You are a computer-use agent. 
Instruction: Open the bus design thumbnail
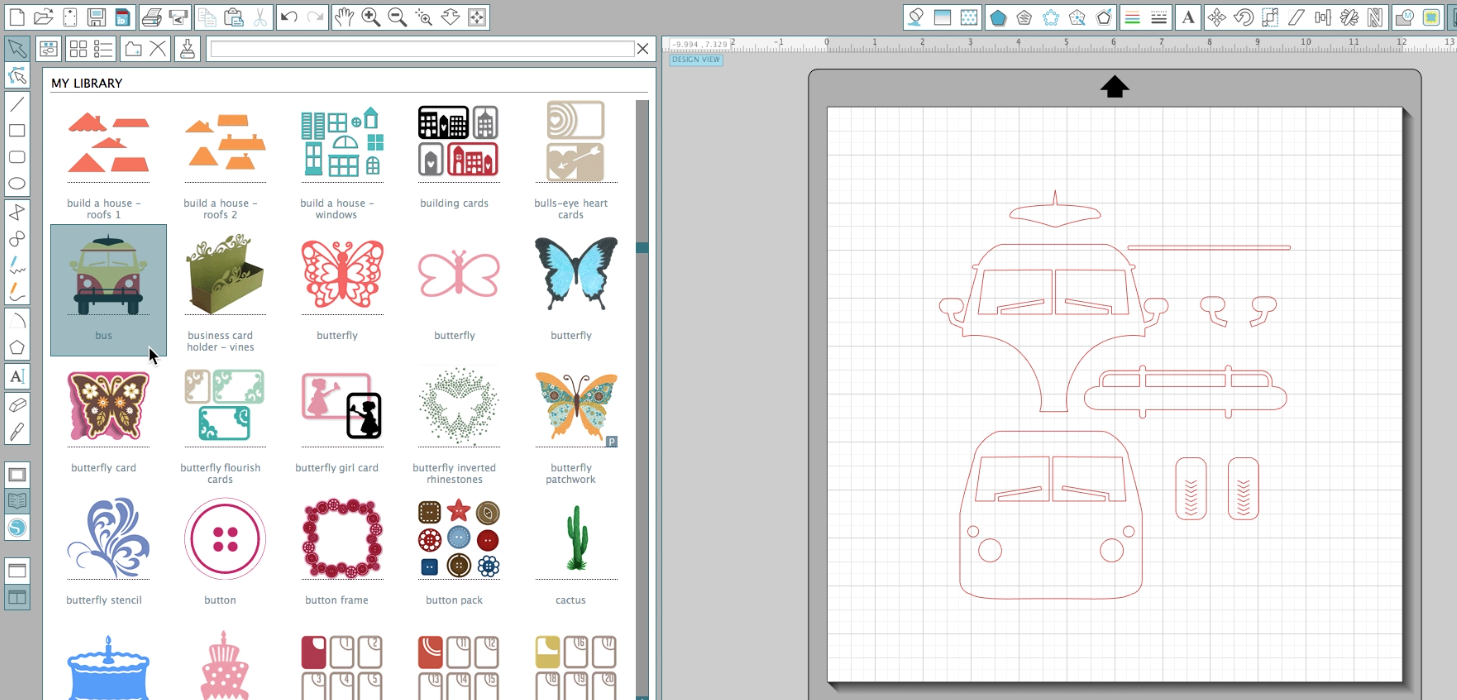click(x=108, y=290)
